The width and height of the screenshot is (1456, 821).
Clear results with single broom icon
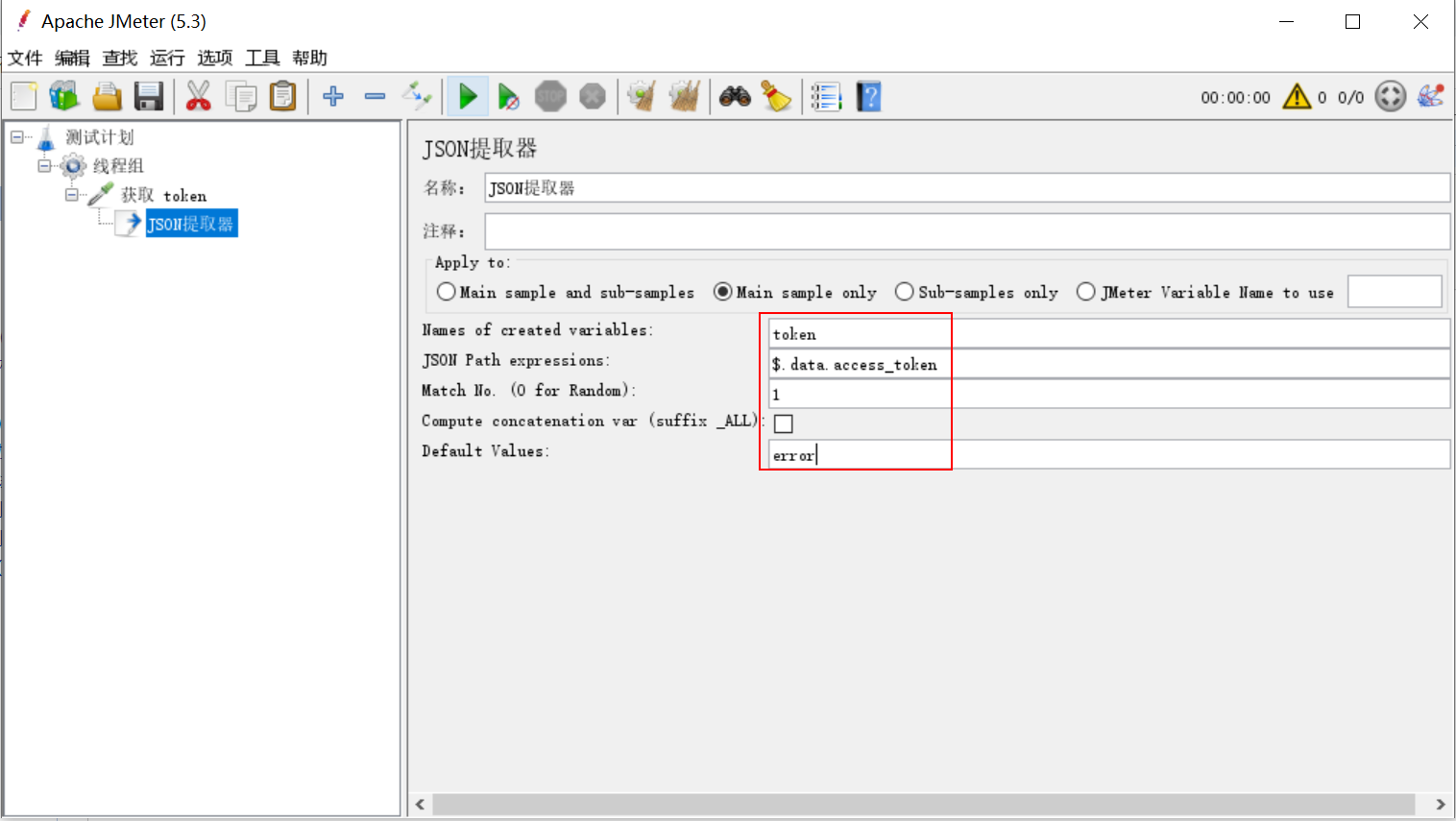coord(642,96)
